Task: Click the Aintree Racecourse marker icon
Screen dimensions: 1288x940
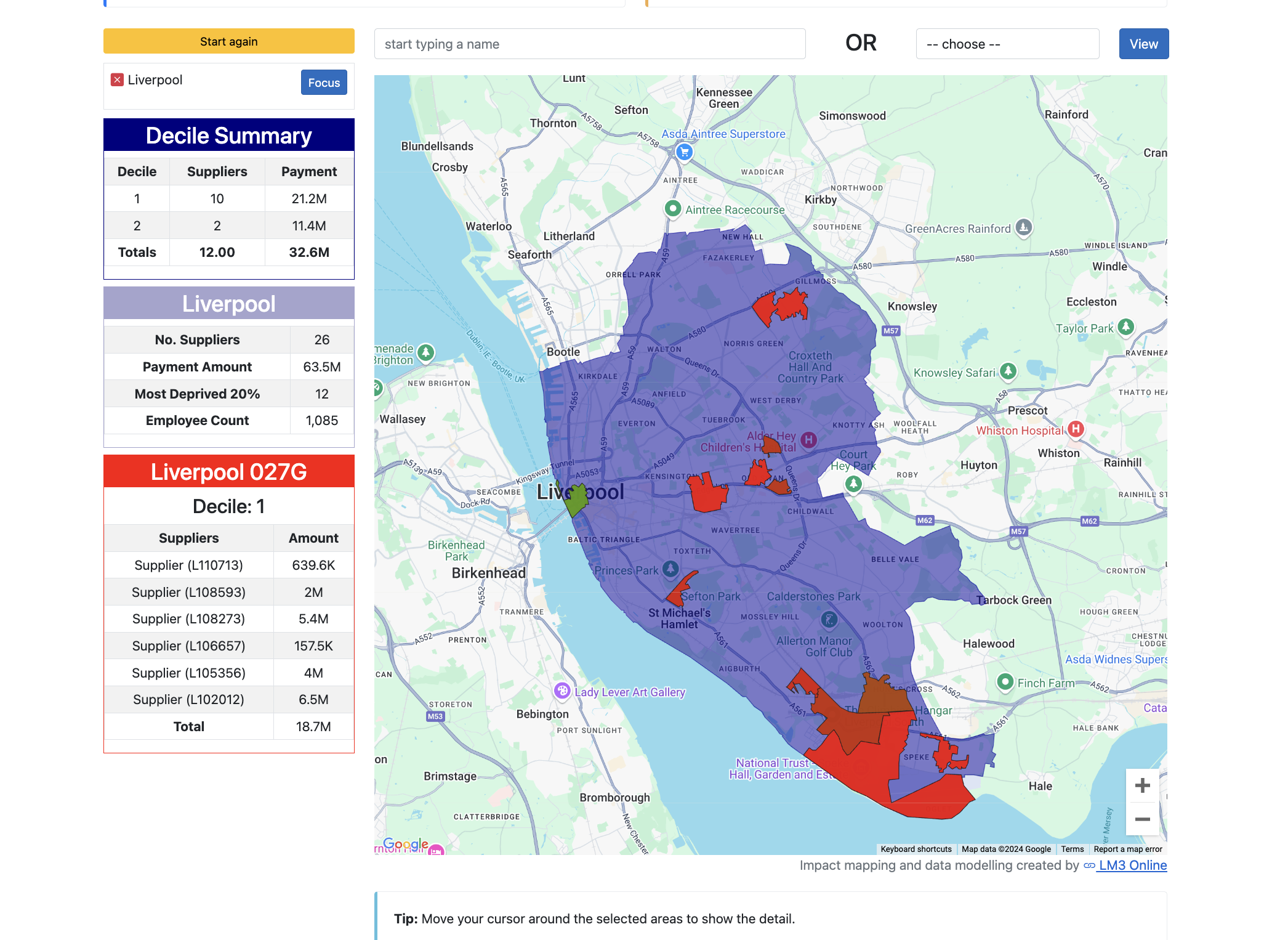Action: [673, 209]
